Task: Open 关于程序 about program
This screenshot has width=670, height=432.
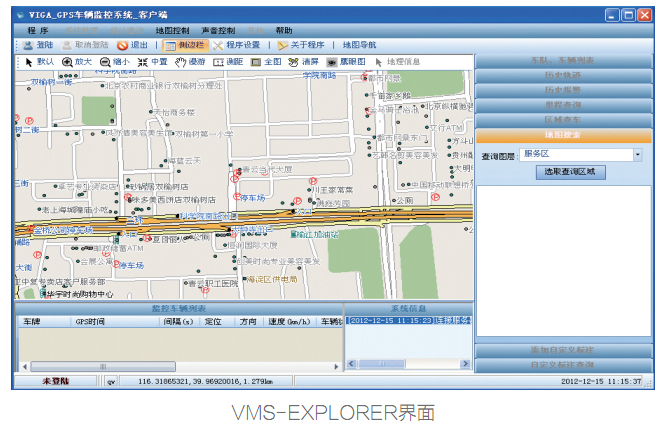Action: pyautogui.click(x=301, y=45)
